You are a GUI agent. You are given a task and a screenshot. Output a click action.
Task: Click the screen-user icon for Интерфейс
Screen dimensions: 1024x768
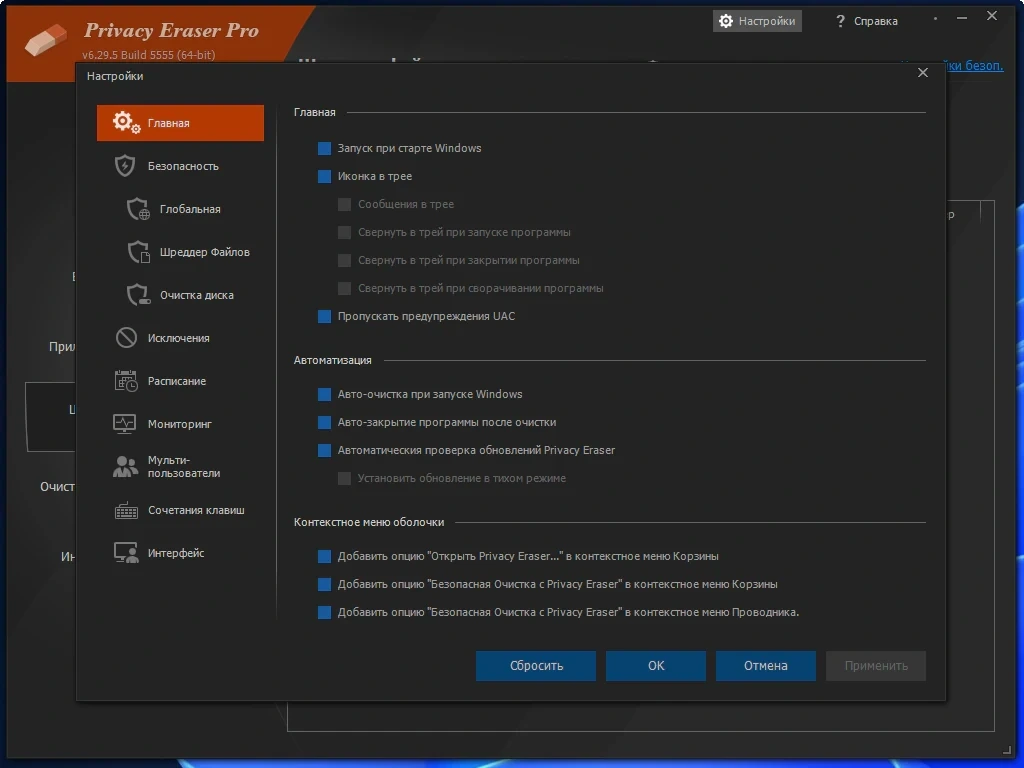(x=126, y=553)
